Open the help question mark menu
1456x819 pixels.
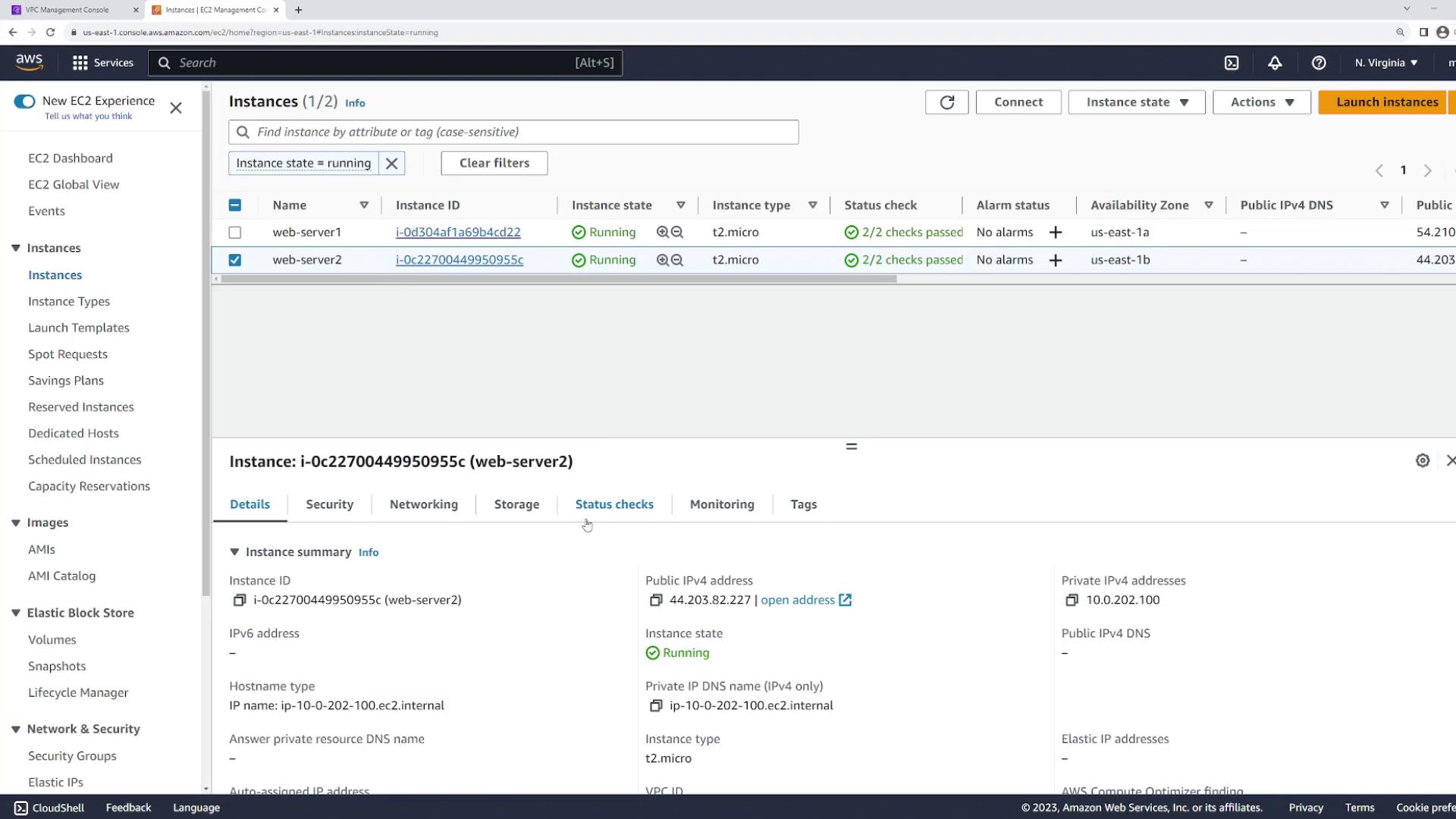1319,63
